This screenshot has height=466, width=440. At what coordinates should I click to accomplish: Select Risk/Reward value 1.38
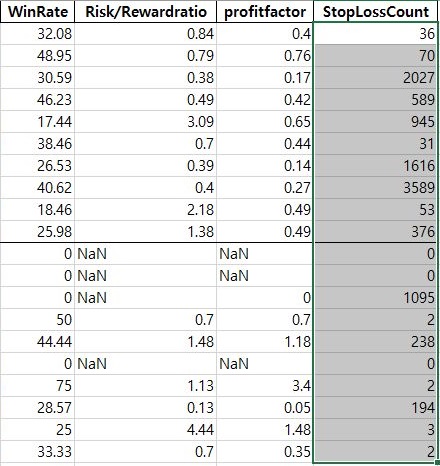point(146,232)
